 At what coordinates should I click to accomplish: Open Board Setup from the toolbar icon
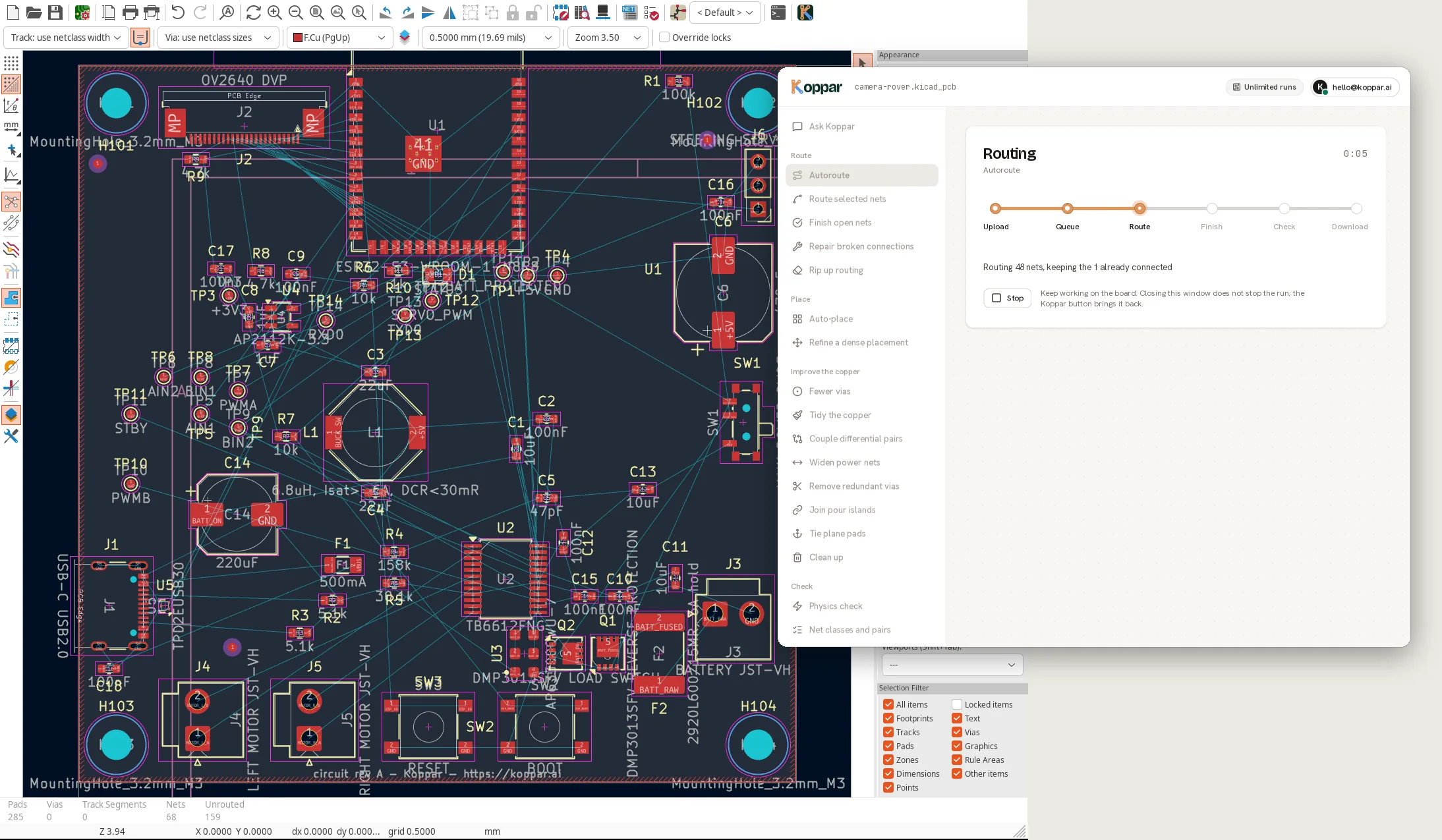(x=82, y=13)
